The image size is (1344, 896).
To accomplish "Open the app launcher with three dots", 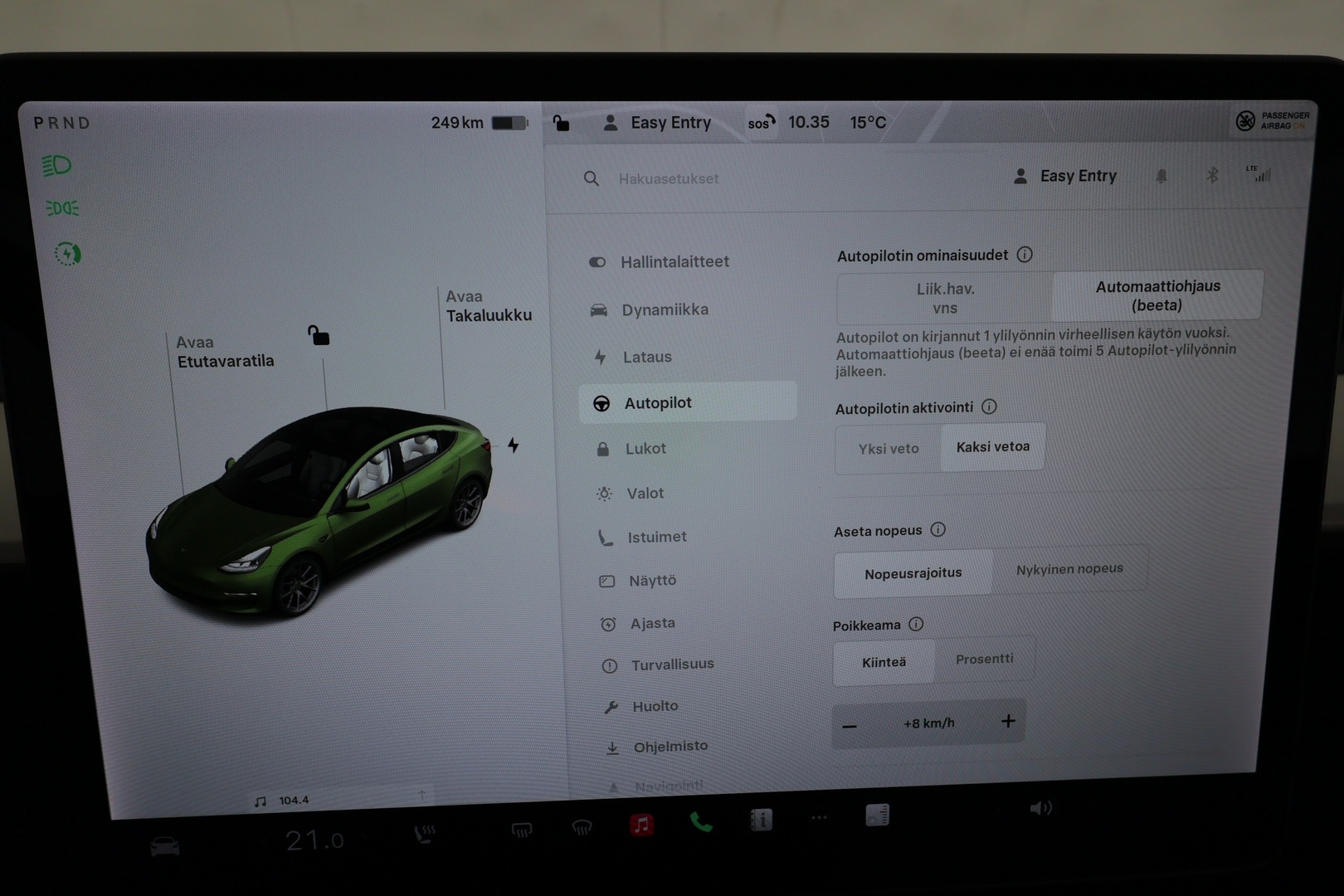I will [x=819, y=817].
